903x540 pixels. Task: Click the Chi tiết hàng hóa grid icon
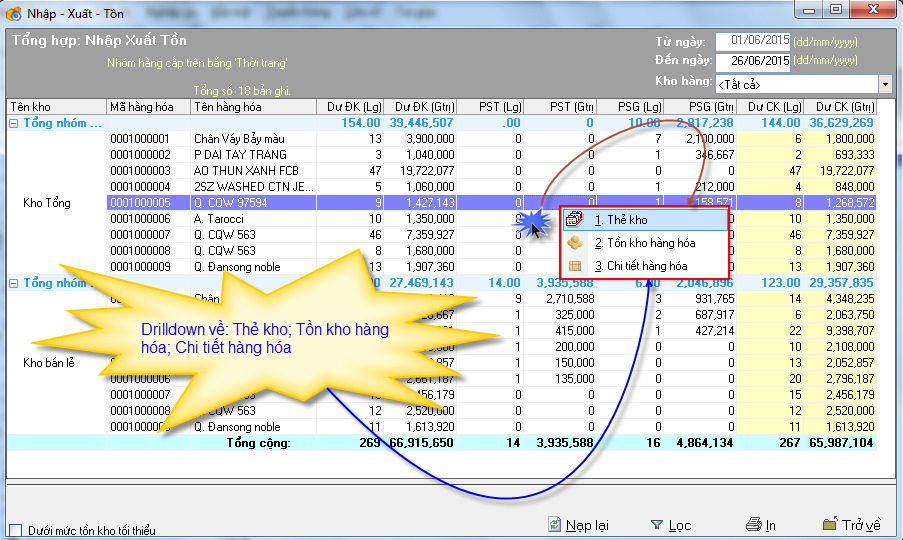click(x=574, y=266)
